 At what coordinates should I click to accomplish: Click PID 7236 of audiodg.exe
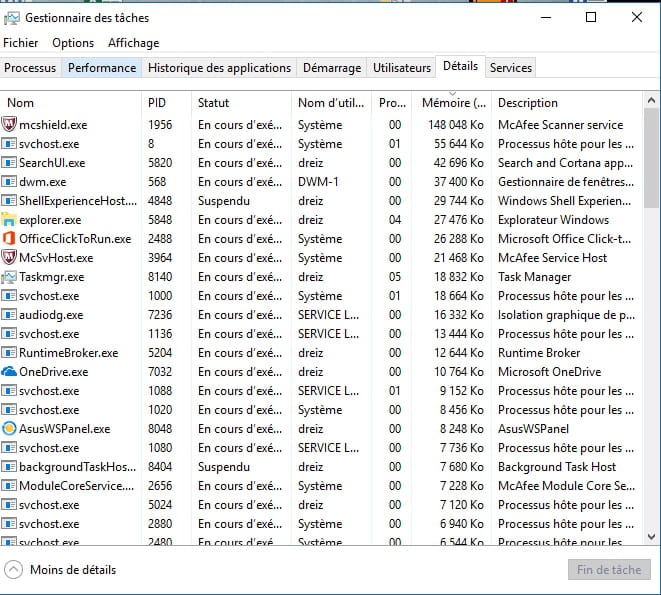(160, 315)
